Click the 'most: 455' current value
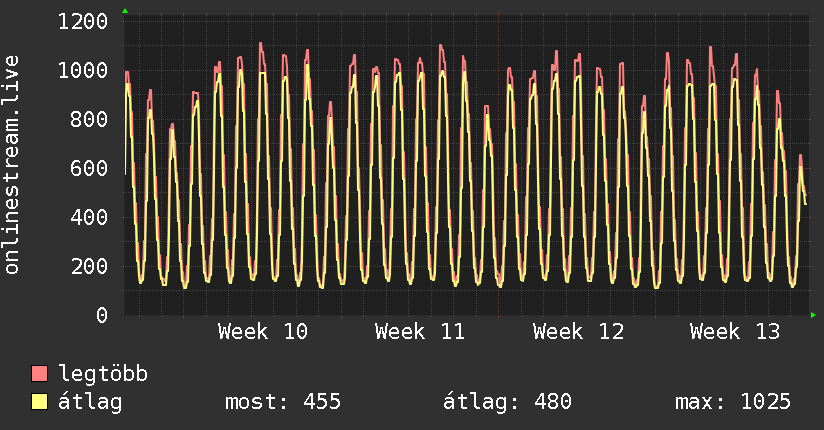 pos(283,403)
